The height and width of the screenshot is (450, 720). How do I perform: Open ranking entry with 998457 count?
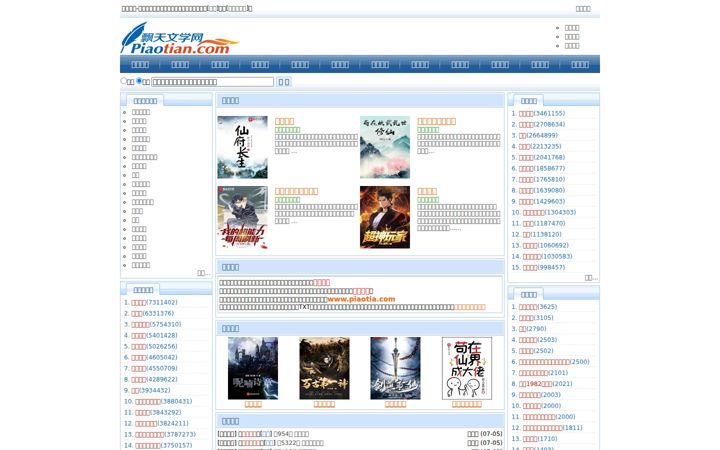[x=529, y=268]
